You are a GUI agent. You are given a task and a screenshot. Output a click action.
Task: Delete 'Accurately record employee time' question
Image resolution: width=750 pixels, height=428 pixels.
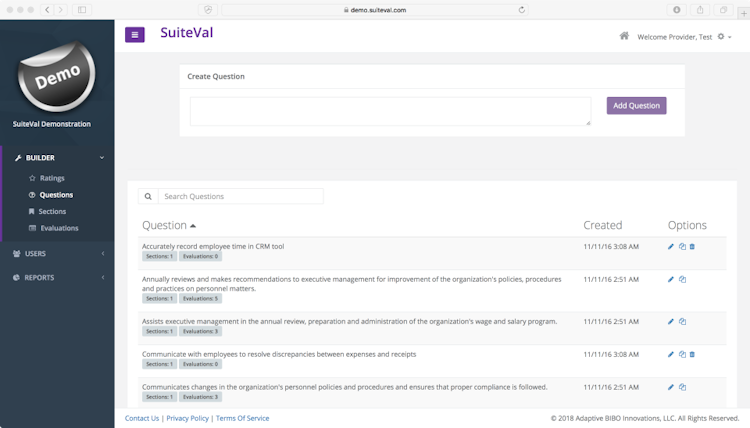point(692,247)
